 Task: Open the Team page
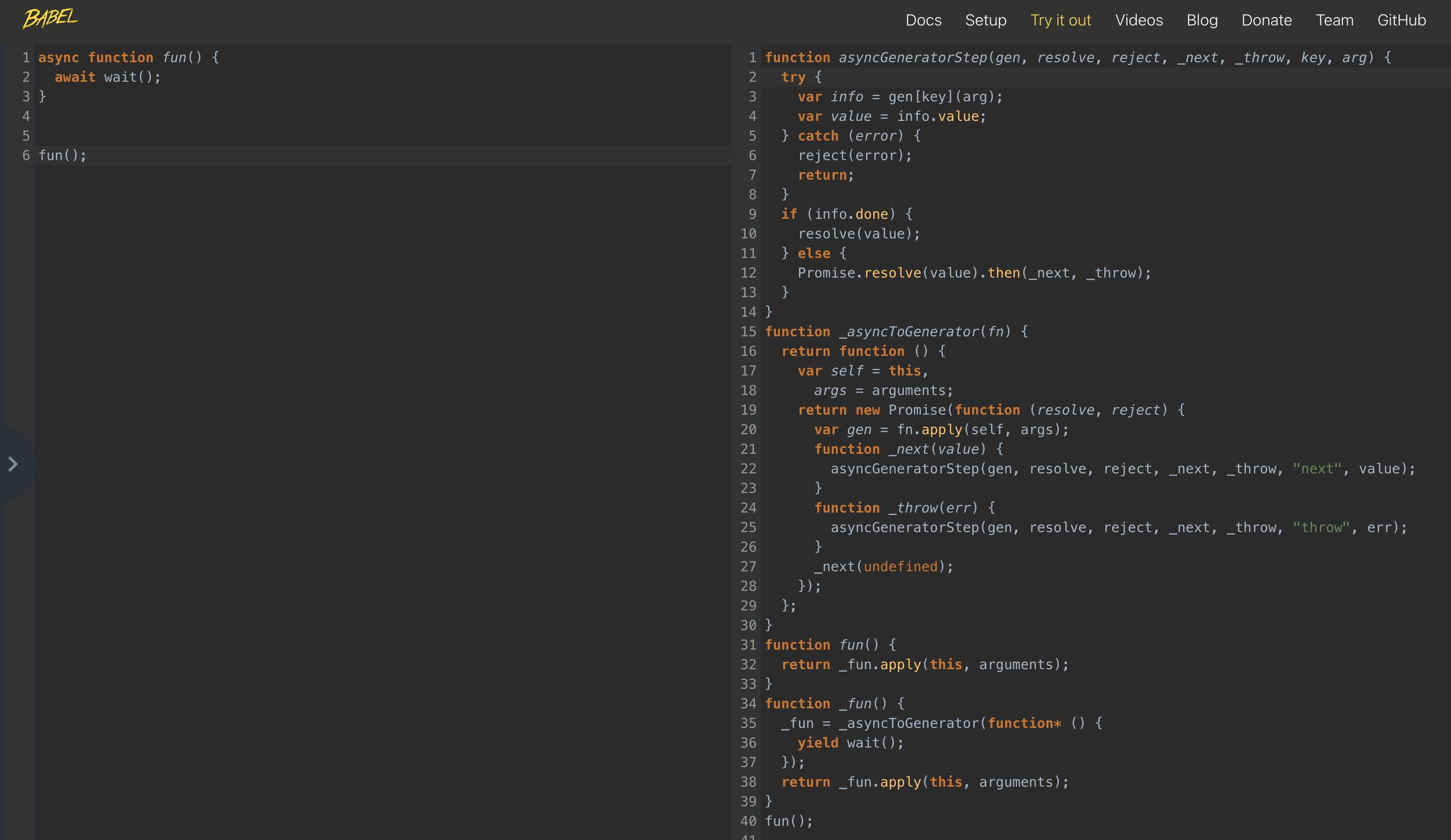[x=1334, y=20]
